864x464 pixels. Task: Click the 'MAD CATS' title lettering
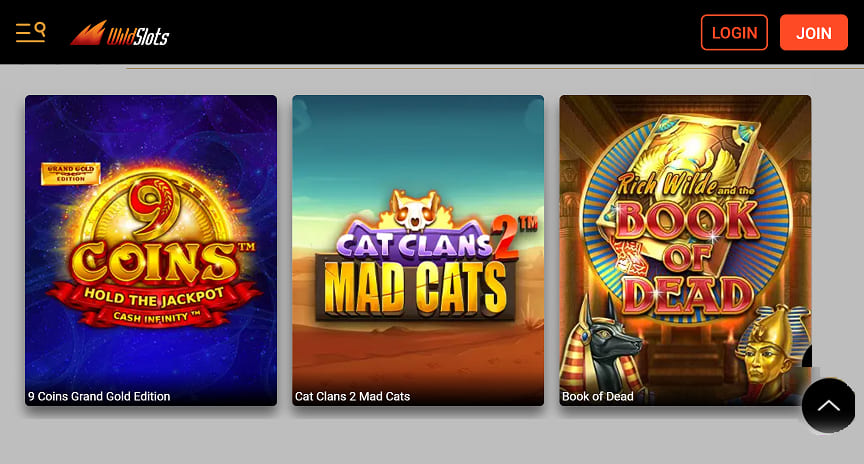tap(416, 289)
